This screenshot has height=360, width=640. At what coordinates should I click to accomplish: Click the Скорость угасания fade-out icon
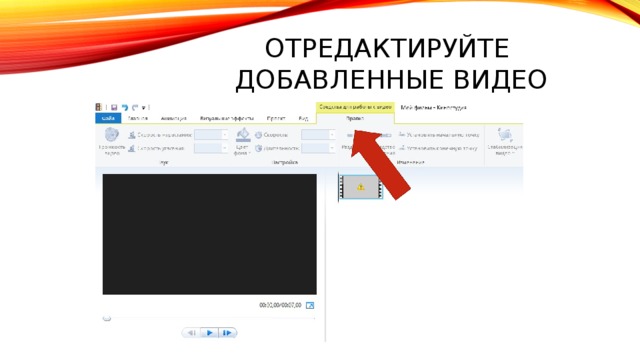[132, 148]
